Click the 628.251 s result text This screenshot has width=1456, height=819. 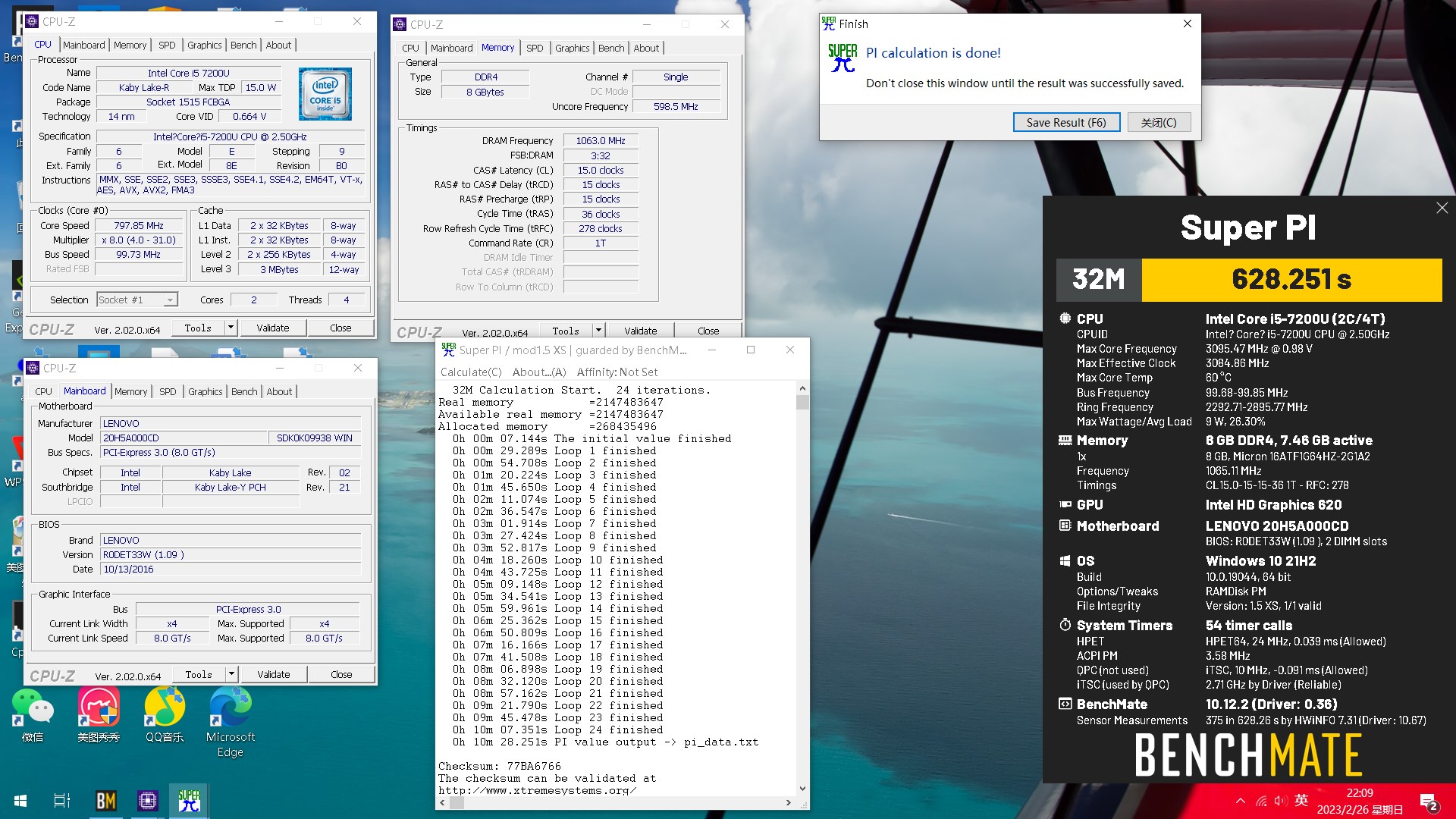(x=1291, y=279)
